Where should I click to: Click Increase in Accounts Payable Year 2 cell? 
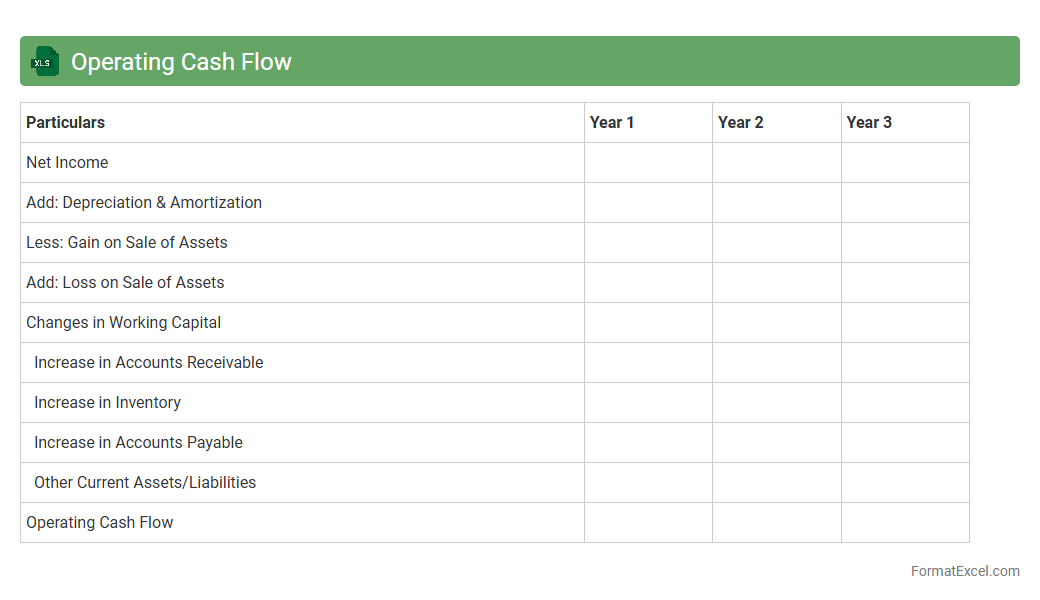click(x=776, y=442)
